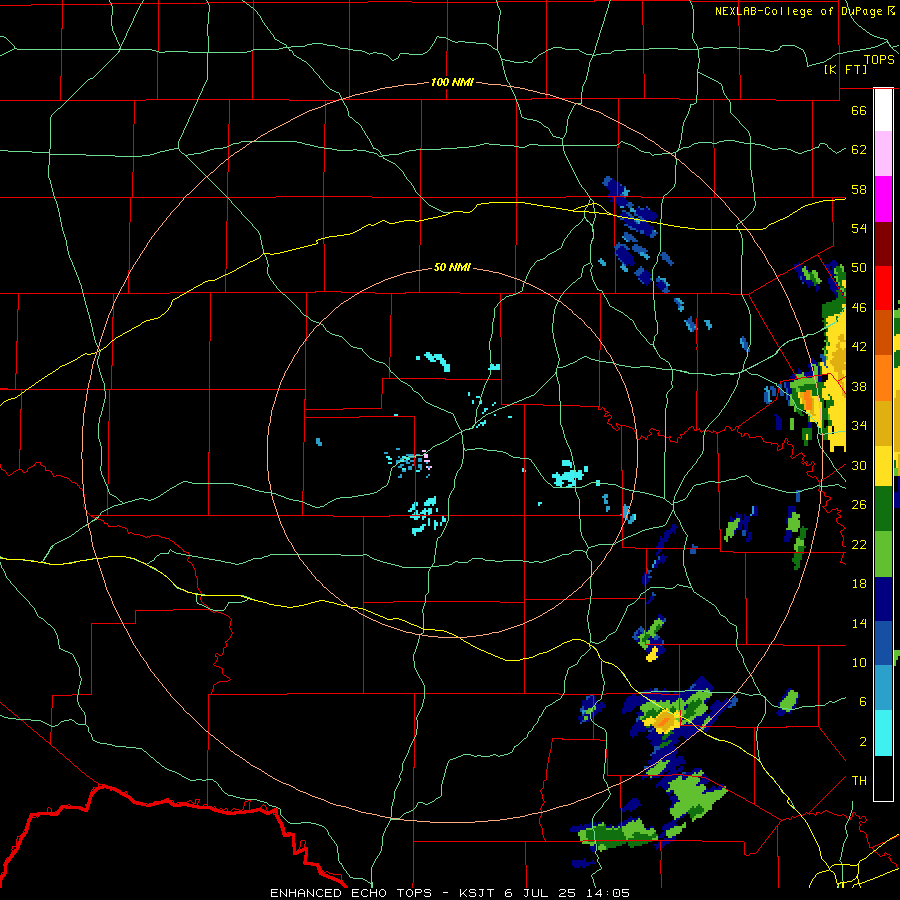Pick the yellow legend swatch
This screenshot has width=900, height=900.
tap(883, 466)
